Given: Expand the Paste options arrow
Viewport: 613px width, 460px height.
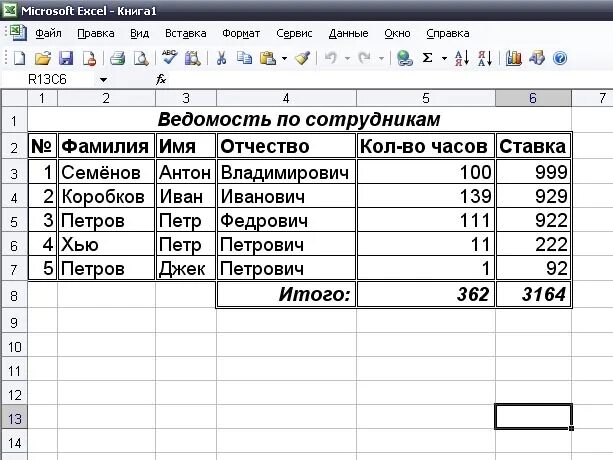Looking at the screenshot, I should click(x=284, y=59).
